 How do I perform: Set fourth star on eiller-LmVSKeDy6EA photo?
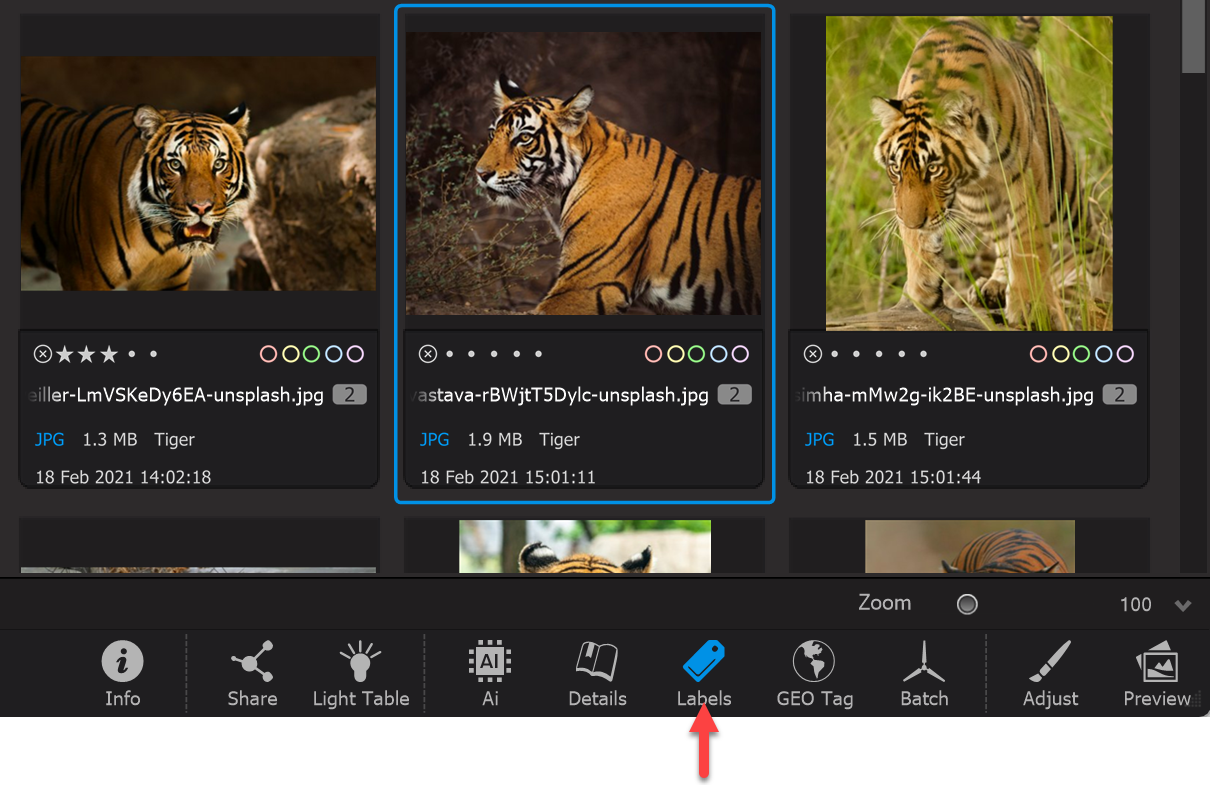click(x=132, y=354)
